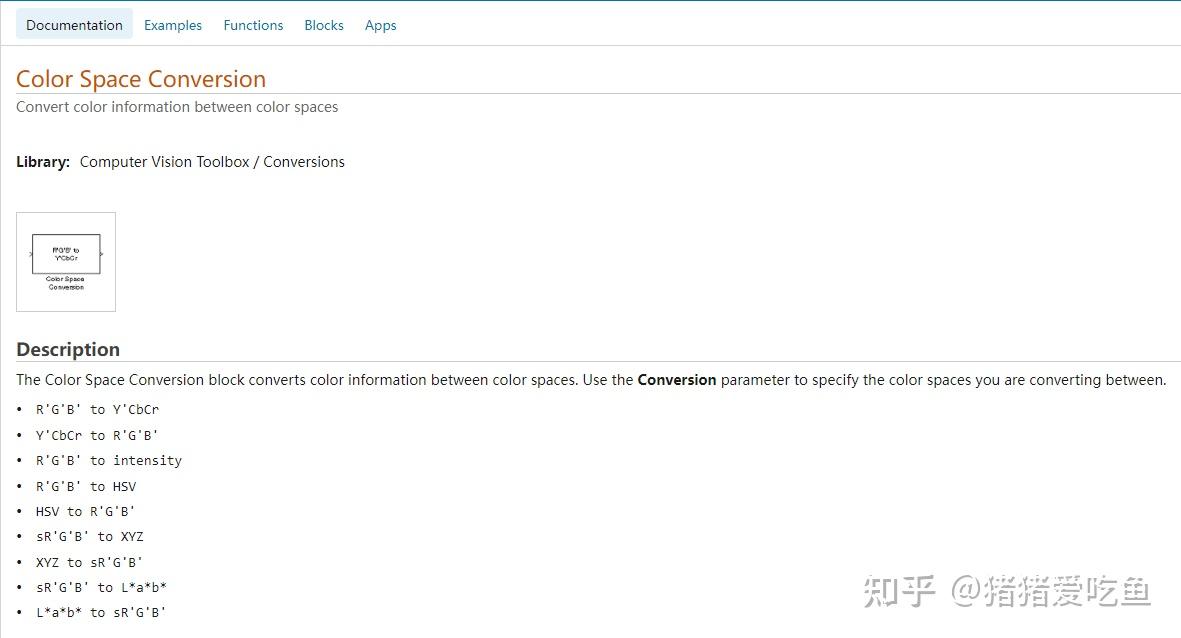Click the bold Conversion parameter word

point(677,380)
